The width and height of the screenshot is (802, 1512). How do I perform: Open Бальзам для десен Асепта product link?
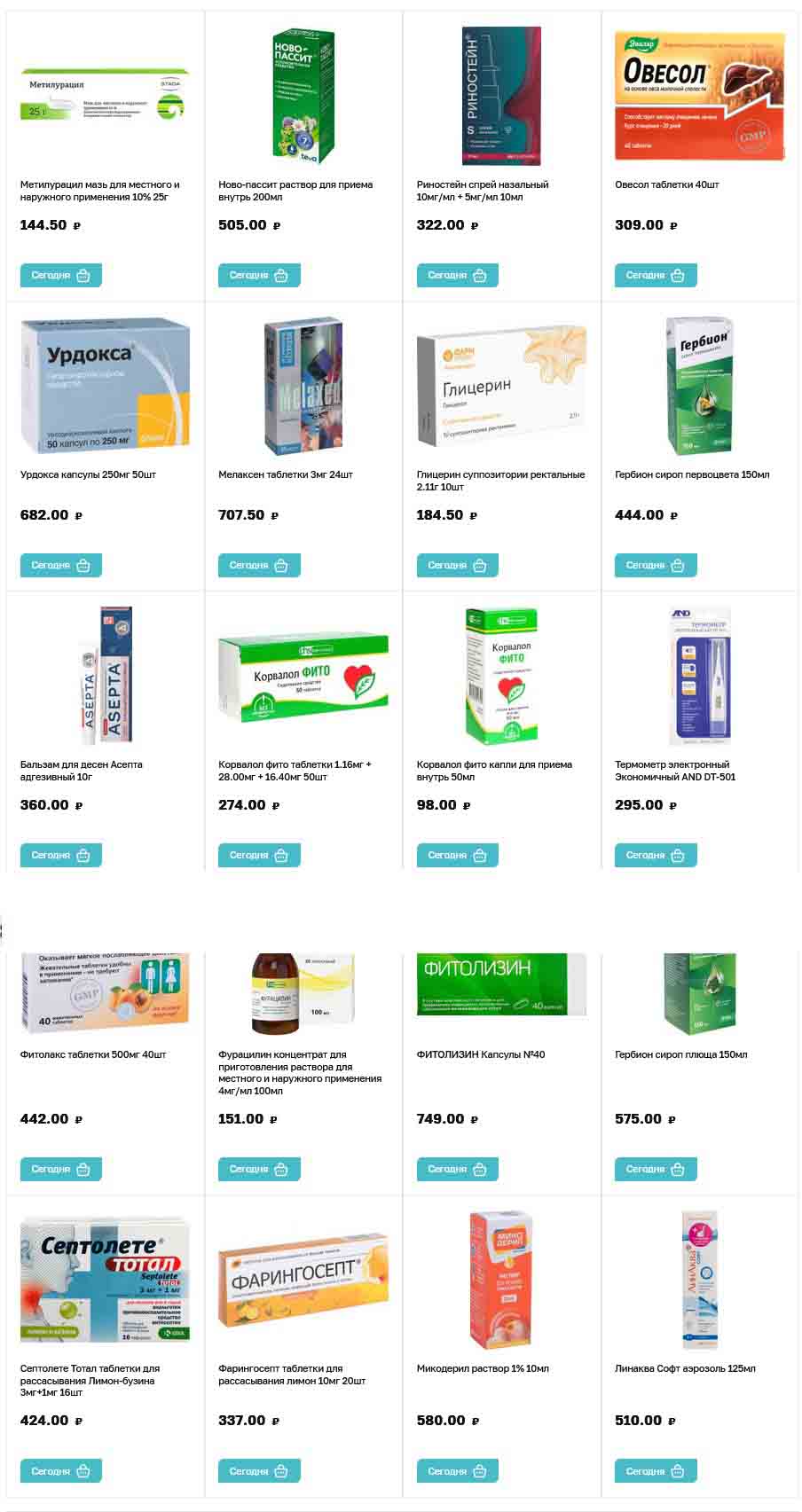[x=82, y=771]
